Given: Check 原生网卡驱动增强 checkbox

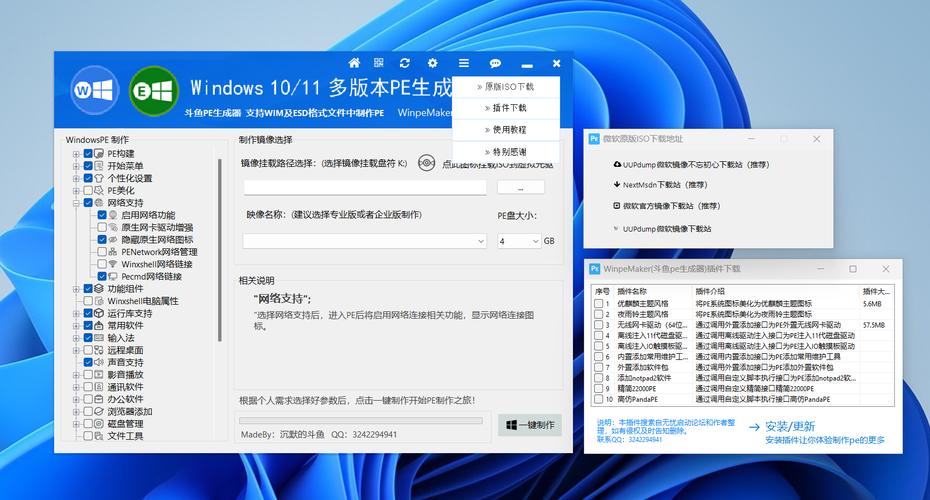Looking at the screenshot, I should [x=102, y=228].
